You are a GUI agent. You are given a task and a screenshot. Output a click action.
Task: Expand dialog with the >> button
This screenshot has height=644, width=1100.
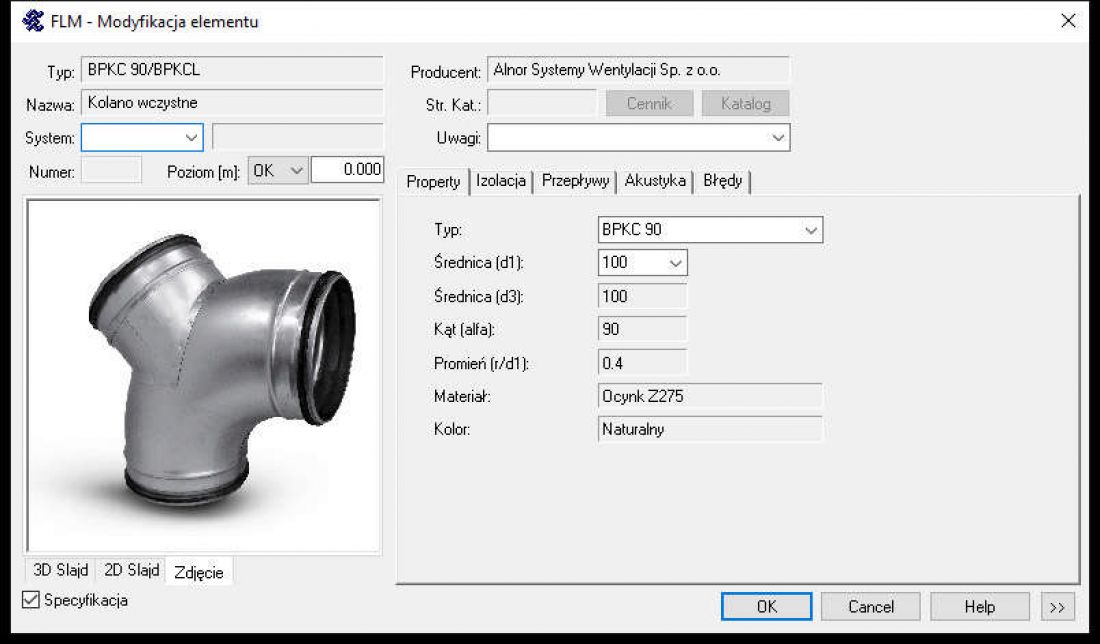click(1058, 607)
